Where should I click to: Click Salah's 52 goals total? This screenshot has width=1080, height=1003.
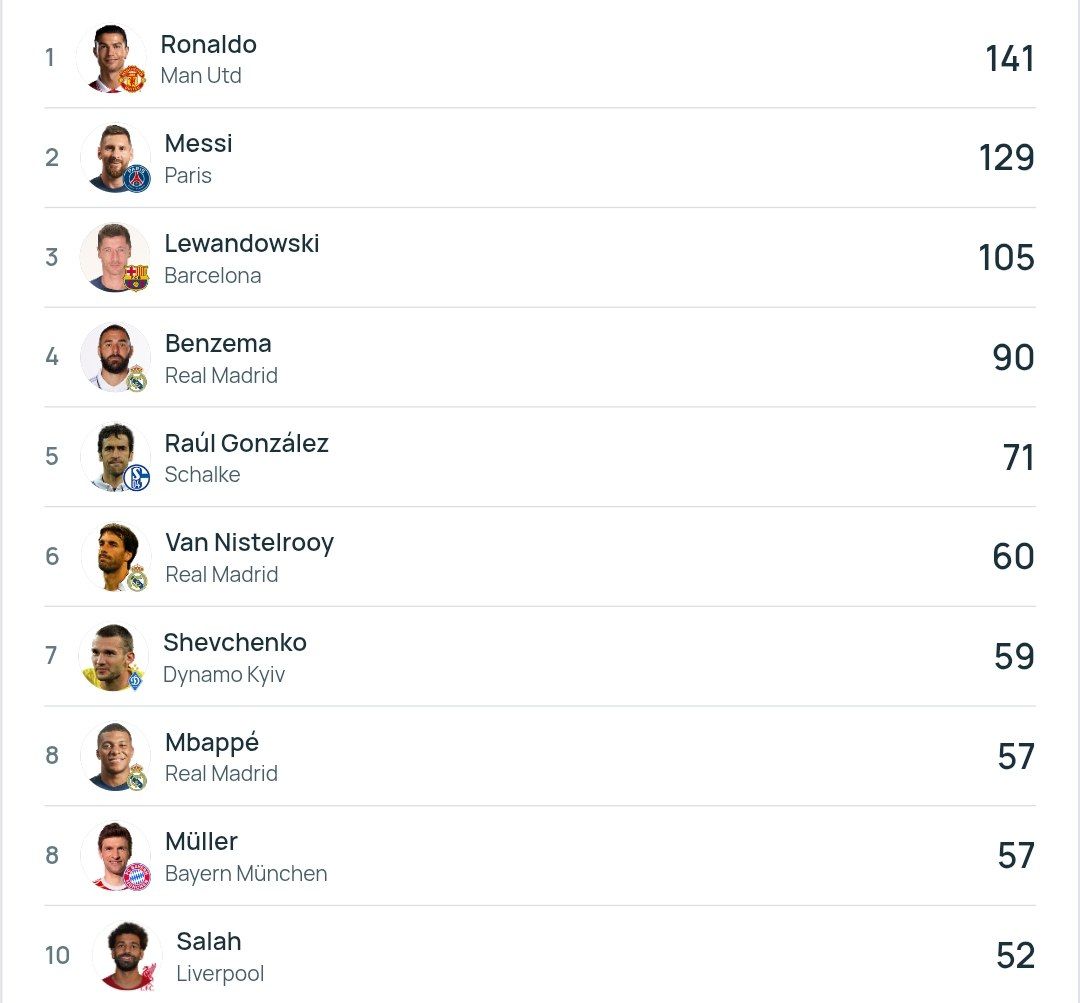point(1014,956)
